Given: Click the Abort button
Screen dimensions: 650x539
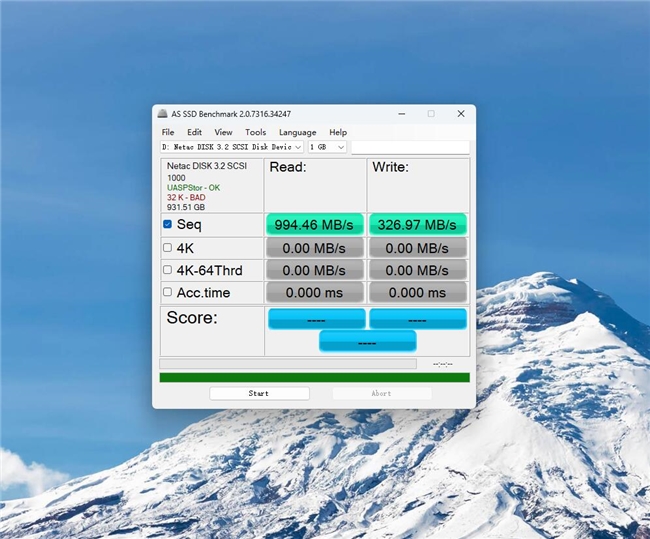Looking at the screenshot, I should 381,393.
